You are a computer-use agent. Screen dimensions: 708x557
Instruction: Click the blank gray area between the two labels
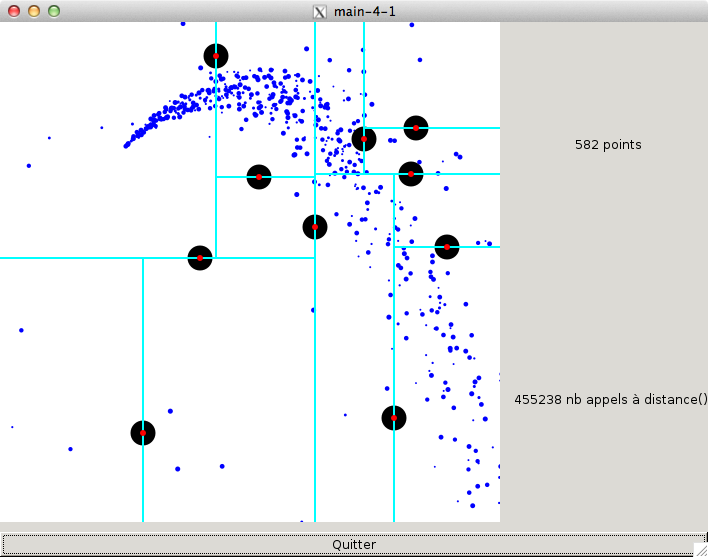[604, 270]
